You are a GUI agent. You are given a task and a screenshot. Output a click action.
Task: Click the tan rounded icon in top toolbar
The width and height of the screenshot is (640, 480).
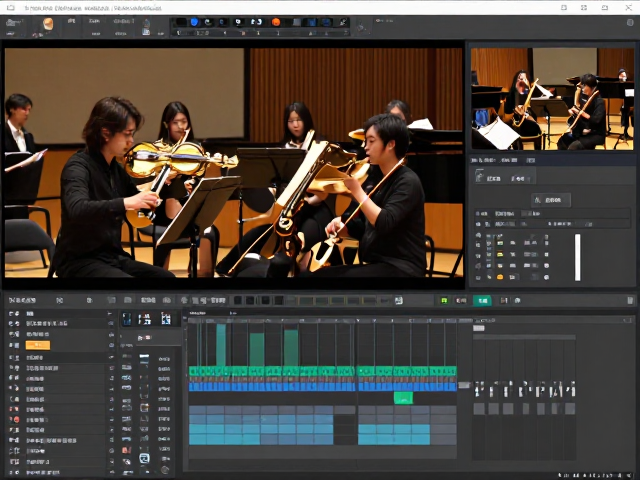(48, 24)
